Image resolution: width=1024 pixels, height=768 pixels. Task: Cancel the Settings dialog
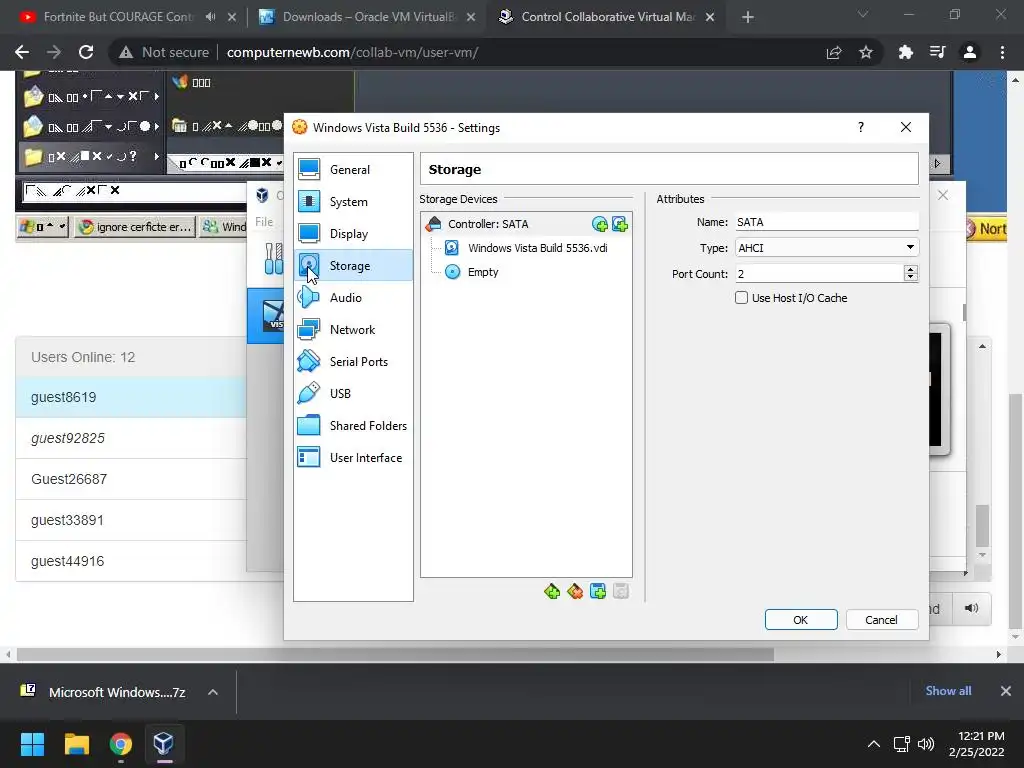[x=881, y=620]
